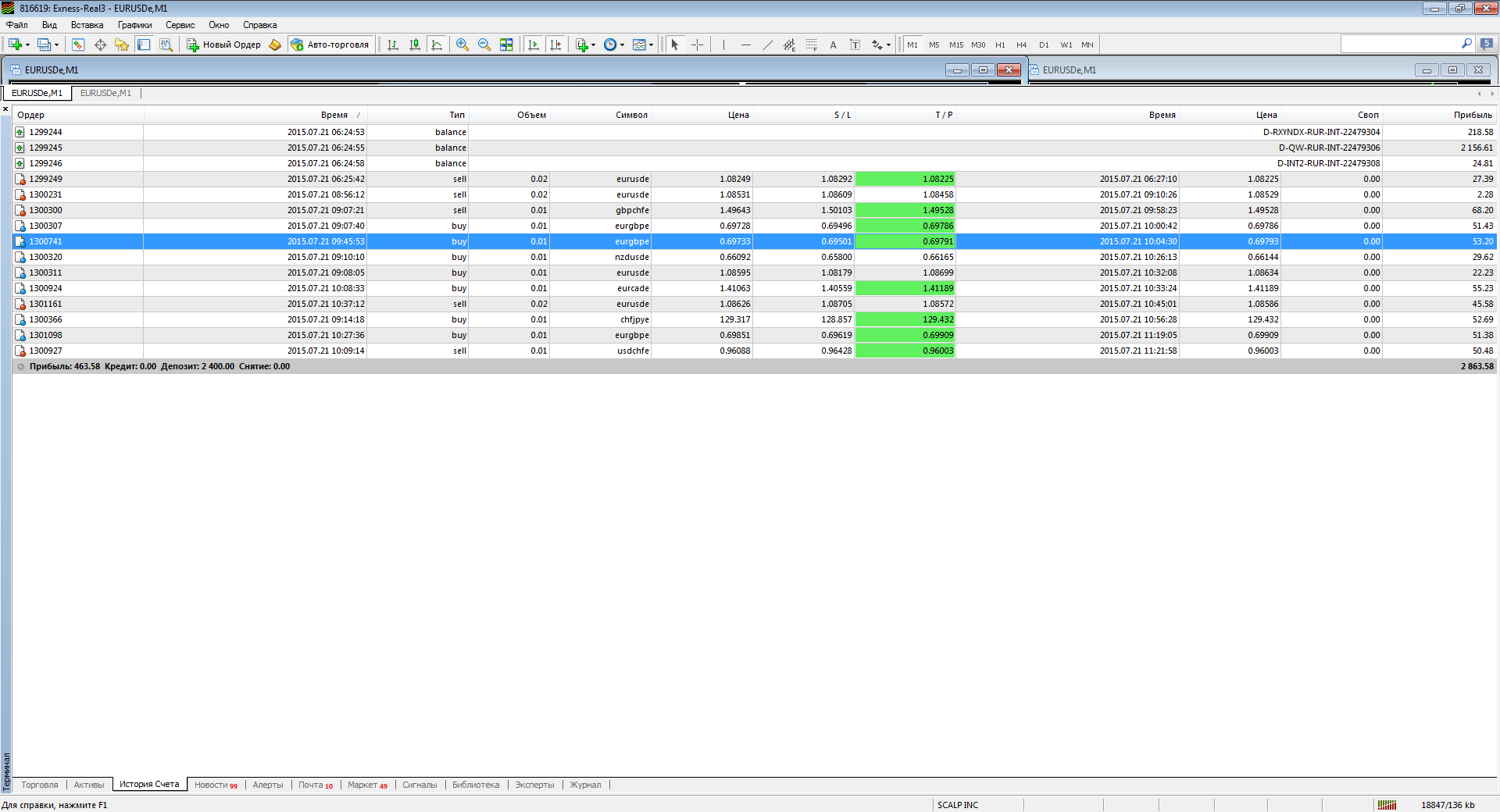Image resolution: width=1500 pixels, height=812 pixels.
Task: Sort by the Прибыль column header
Action: [1440, 115]
